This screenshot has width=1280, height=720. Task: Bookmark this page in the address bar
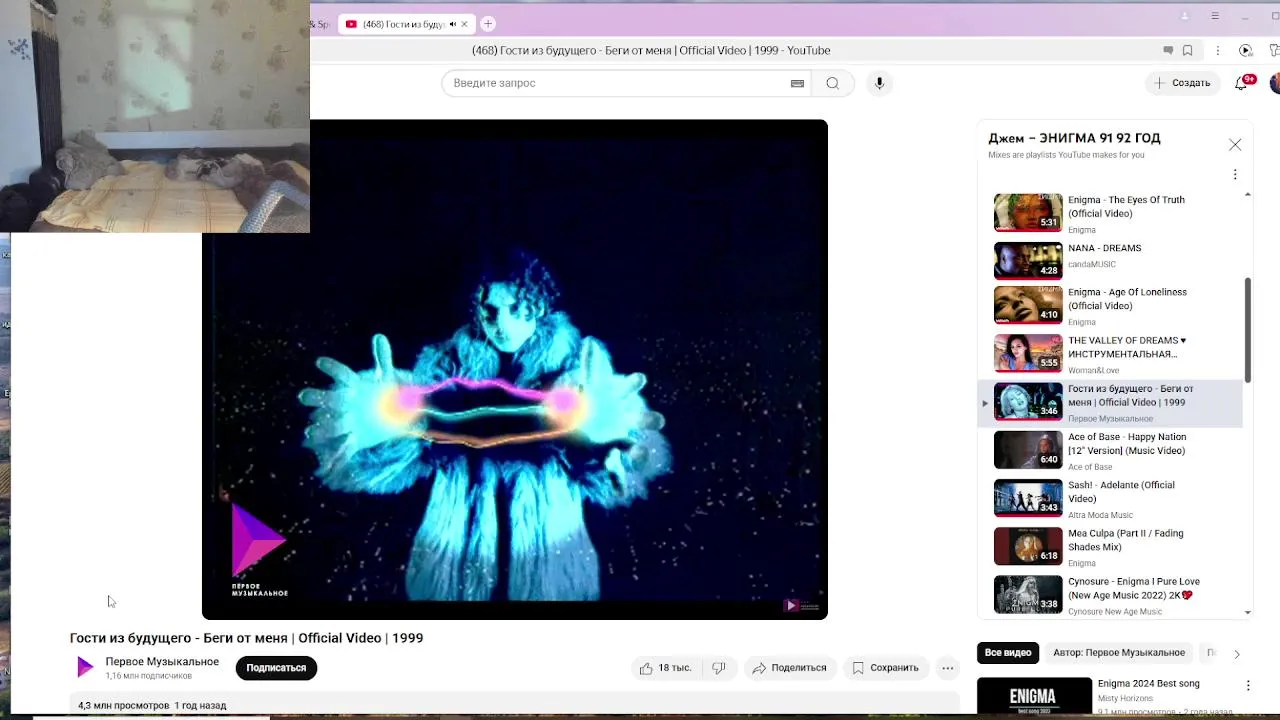coord(1188,50)
